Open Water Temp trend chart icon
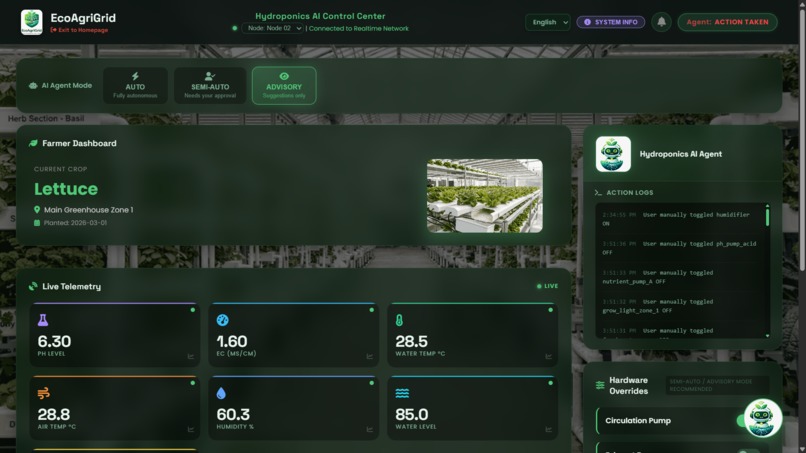The height and width of the screenshot is (453, 806). pos(548,356)
